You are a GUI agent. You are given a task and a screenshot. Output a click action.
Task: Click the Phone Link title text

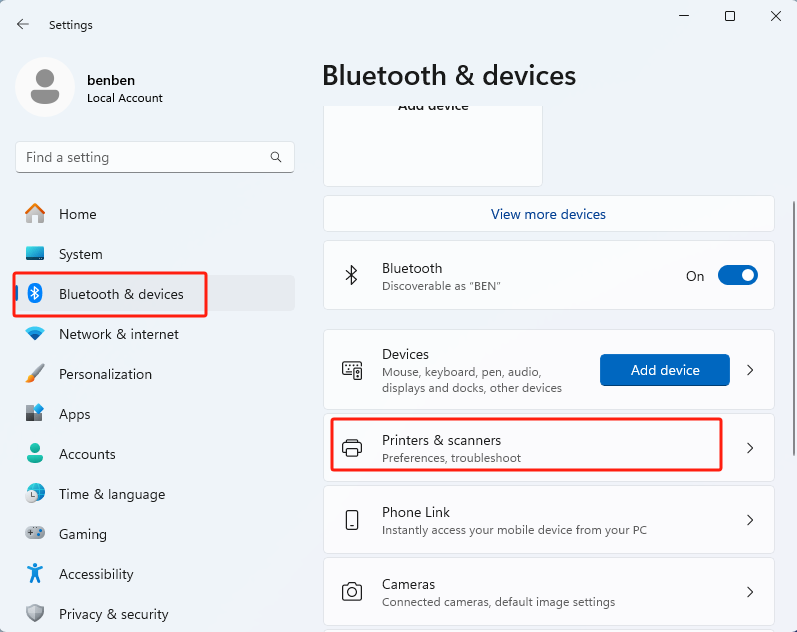pos(416,512)
